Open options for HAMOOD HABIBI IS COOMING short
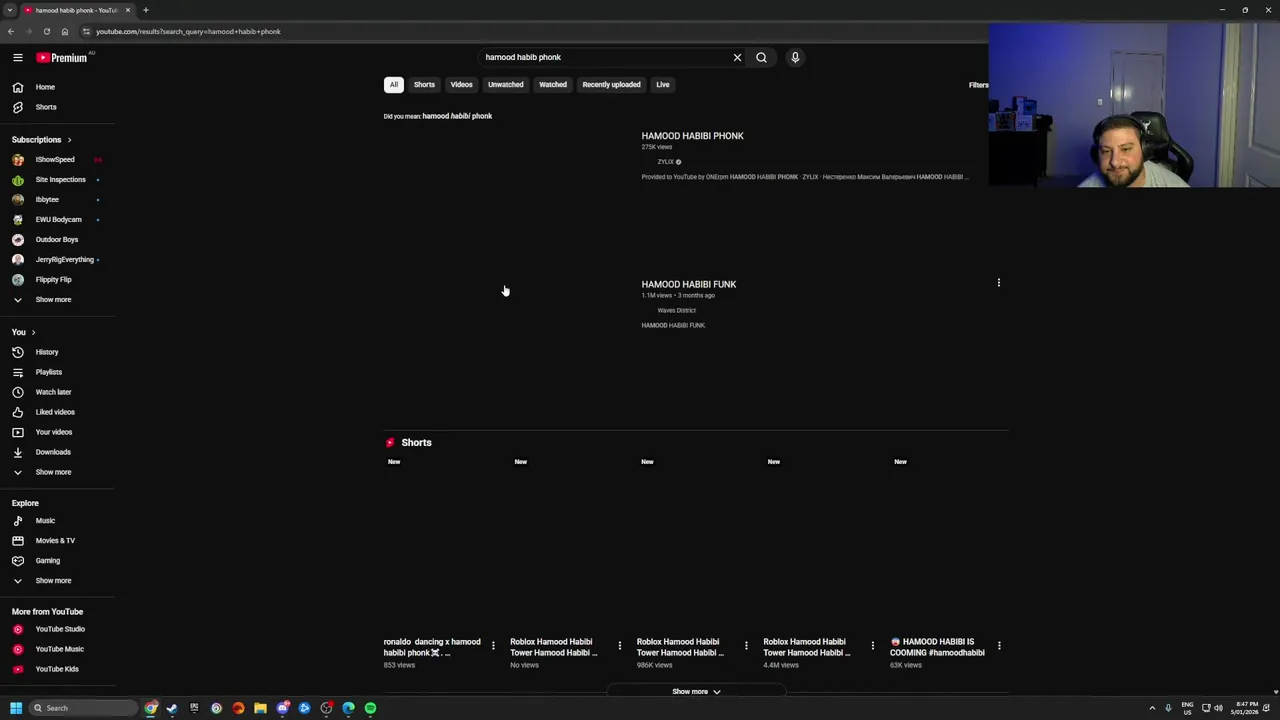The height and width of the screenshot is (720, 1280). tap(999, 646)
